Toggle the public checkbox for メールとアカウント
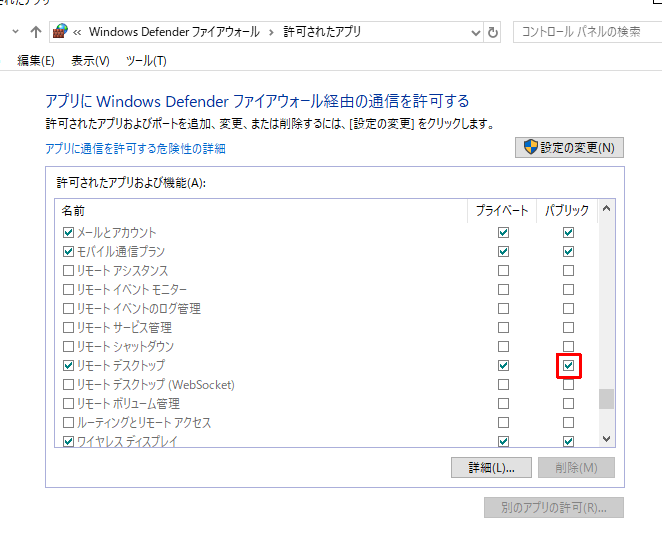This screenshot has width=662, height=538. point(568,233)
